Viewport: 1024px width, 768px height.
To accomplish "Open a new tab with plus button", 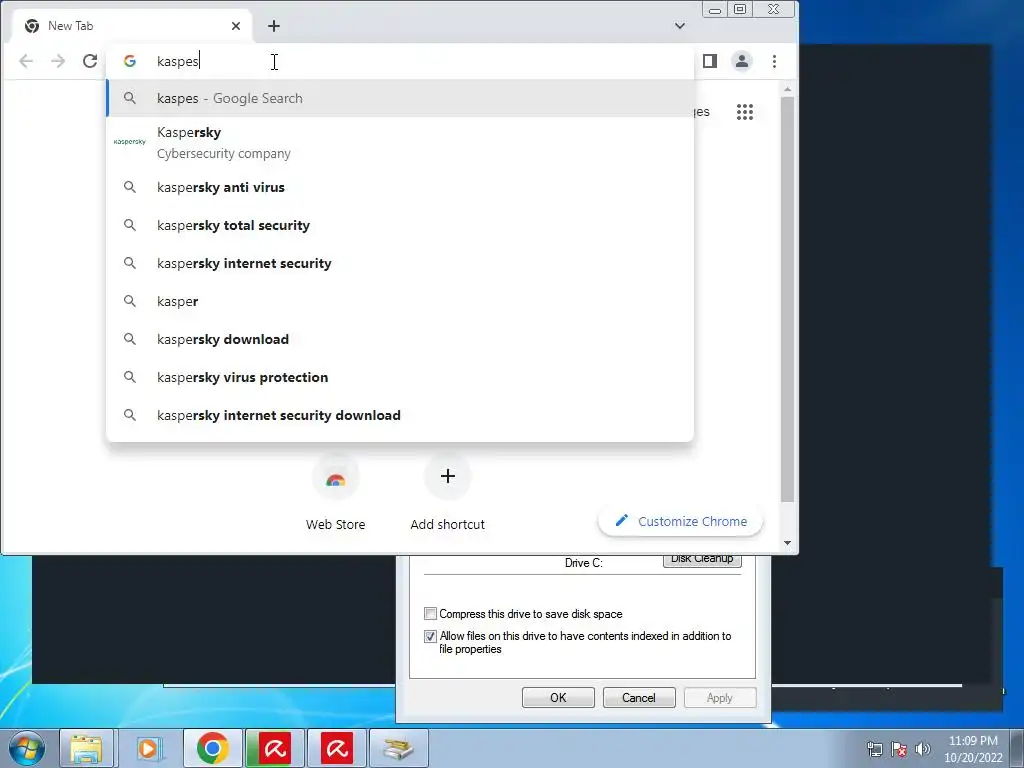I will [274, 26].
